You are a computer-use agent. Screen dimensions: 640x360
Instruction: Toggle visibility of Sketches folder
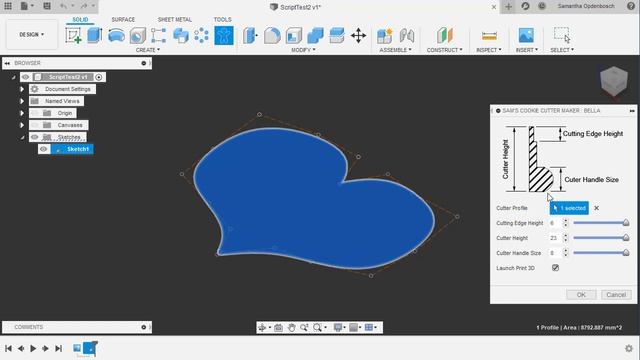[x=35, y=137]
